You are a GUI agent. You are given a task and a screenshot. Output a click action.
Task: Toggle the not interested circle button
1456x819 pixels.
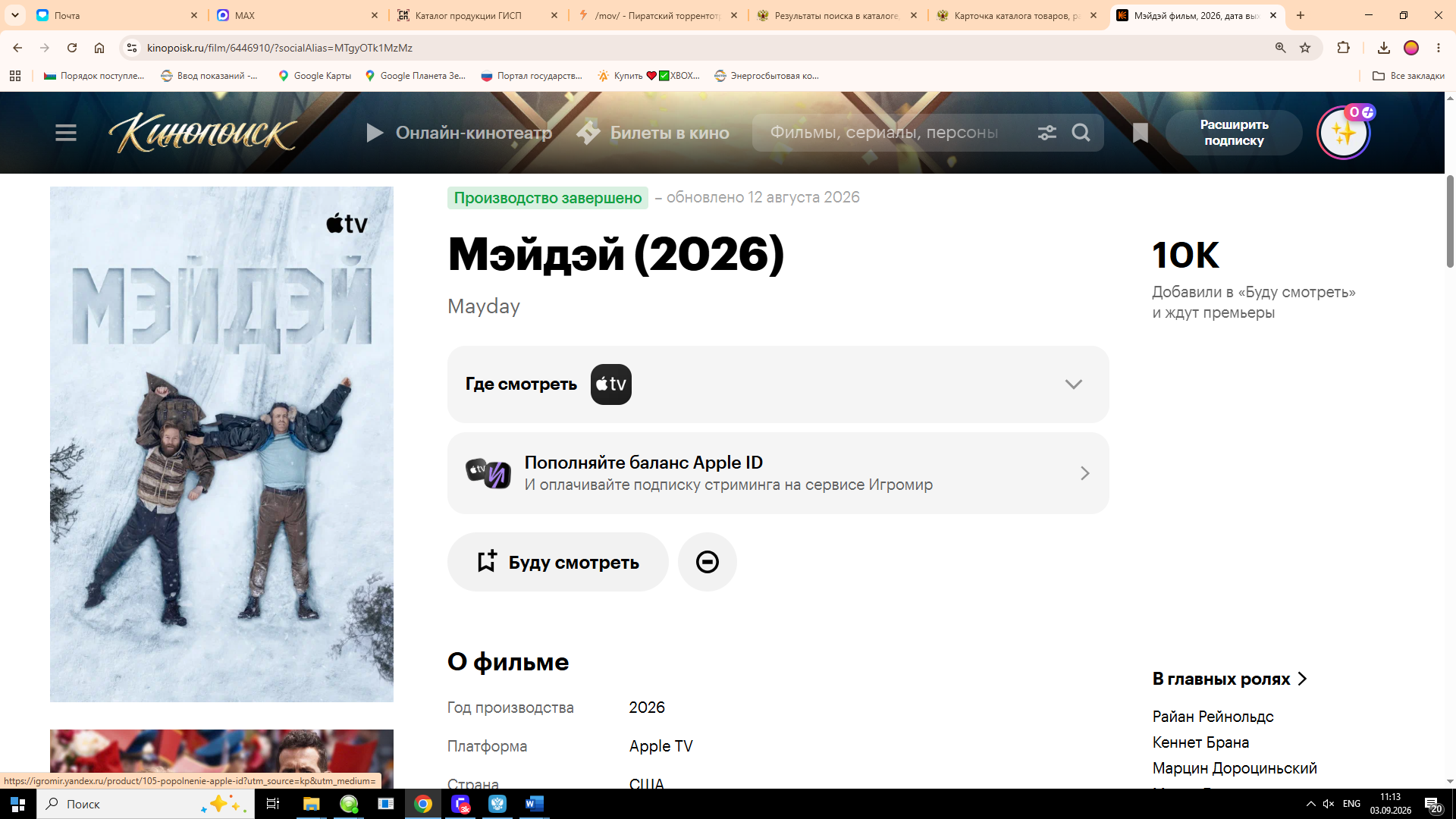pos(707,562)
